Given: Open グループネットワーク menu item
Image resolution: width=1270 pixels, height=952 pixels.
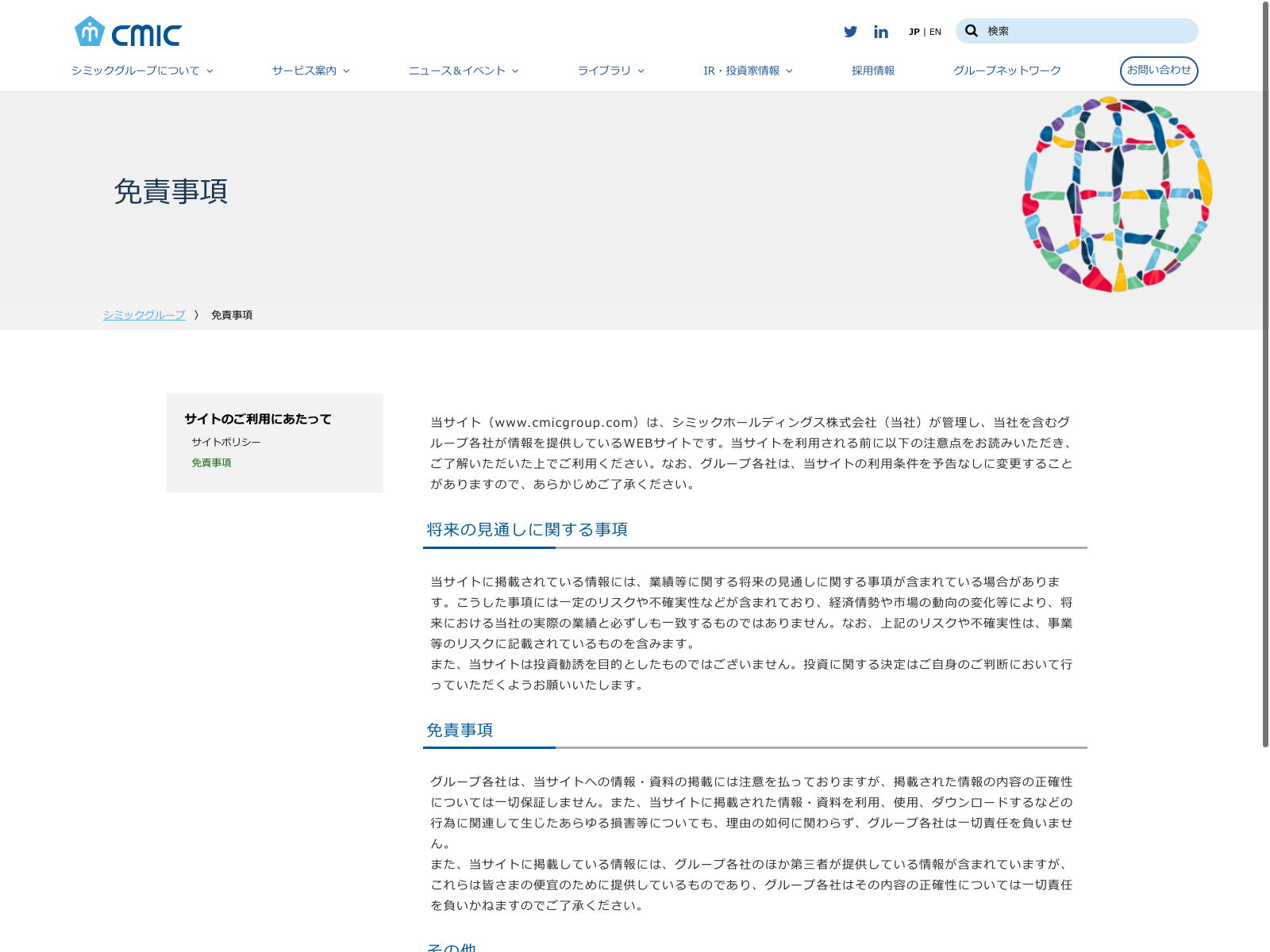Looking at the screenshot, I should coord(1006,71).
